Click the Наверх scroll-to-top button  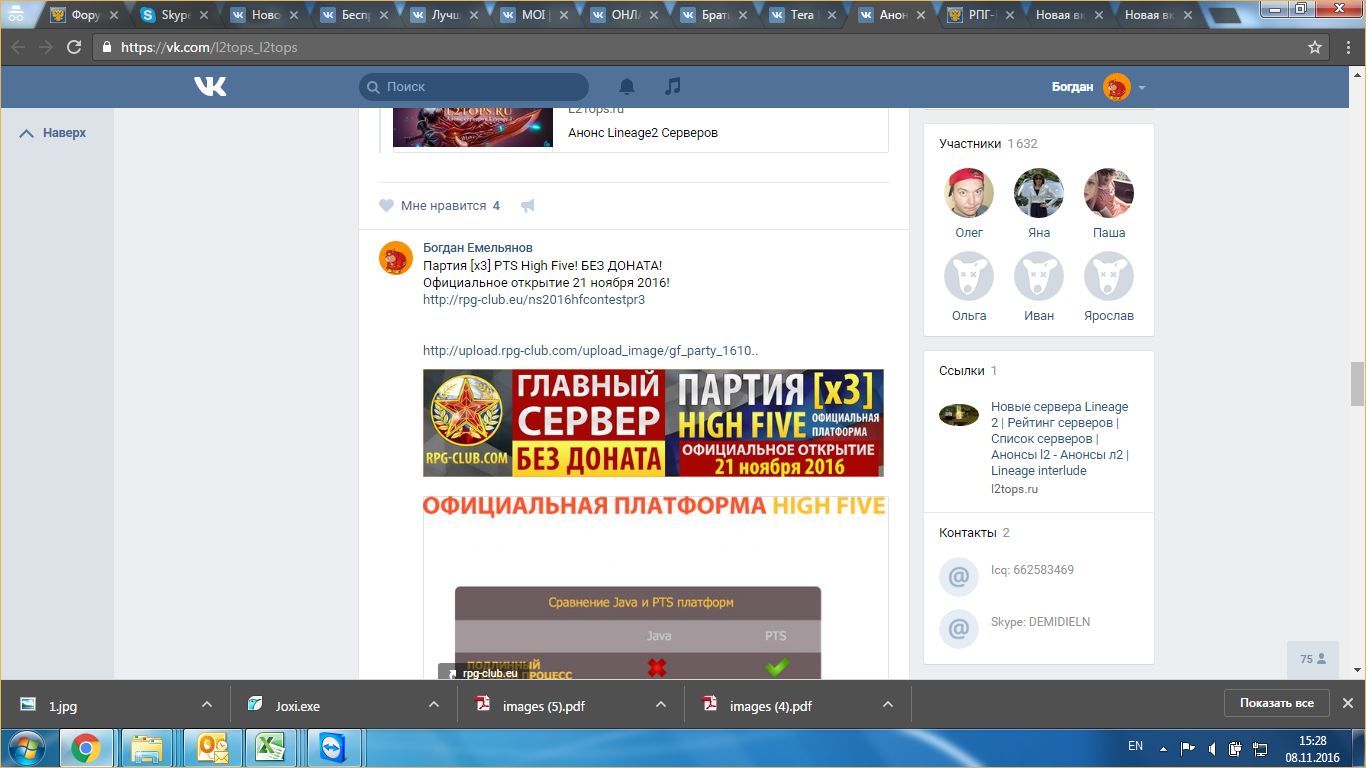tap(53, 133)
